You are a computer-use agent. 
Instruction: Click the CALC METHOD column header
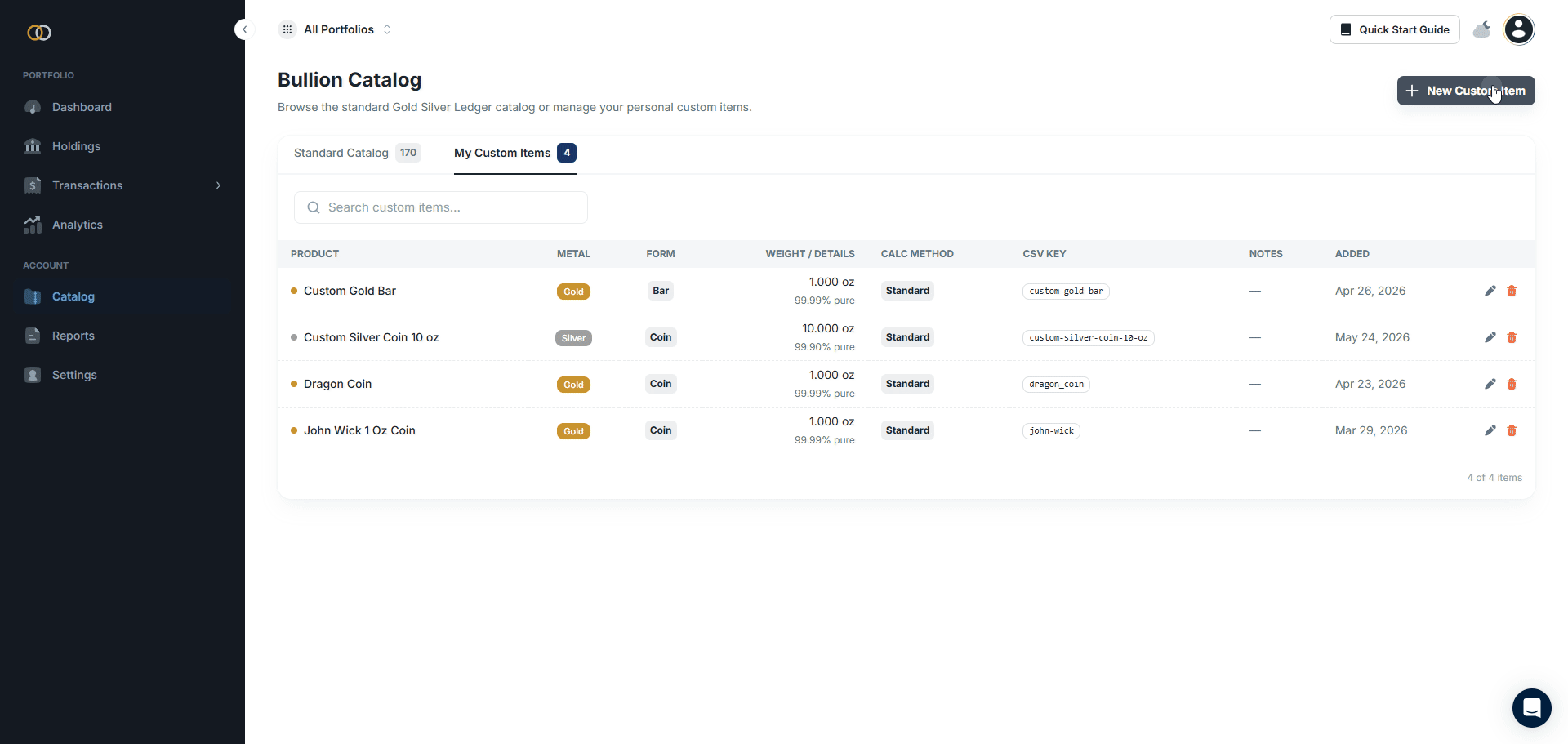click(917, 254)
